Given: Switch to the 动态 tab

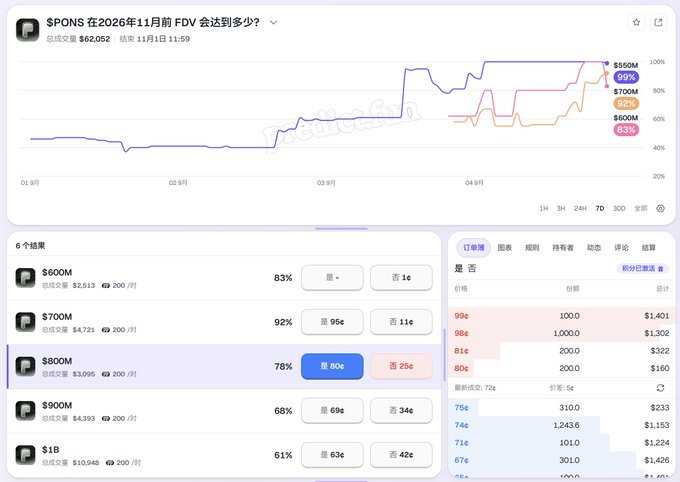Looking at the screenshot, I should (x=594, y=247).
